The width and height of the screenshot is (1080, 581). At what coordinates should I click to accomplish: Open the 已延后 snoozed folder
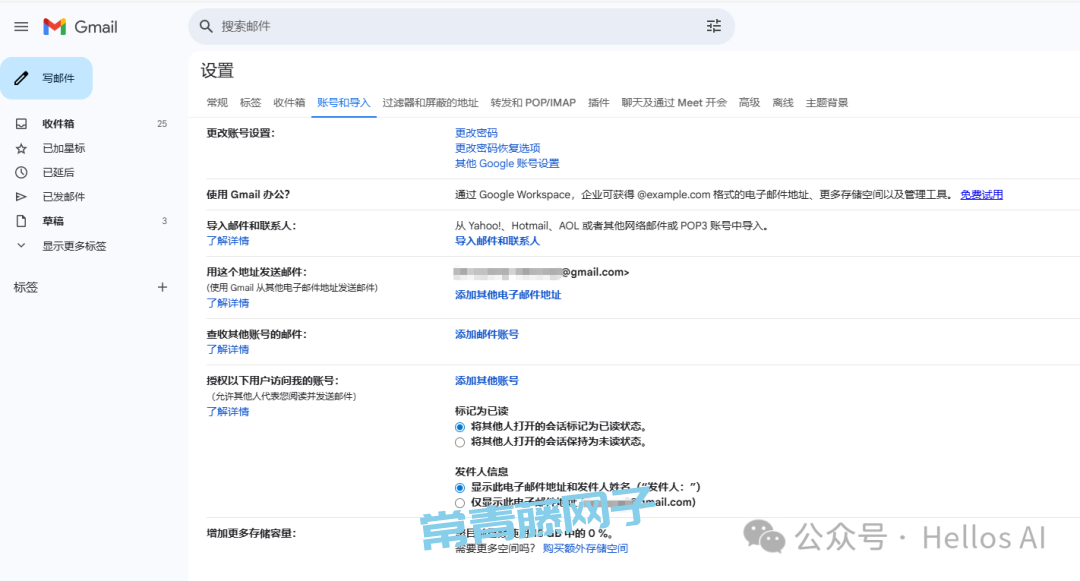(x=58, y=172)
